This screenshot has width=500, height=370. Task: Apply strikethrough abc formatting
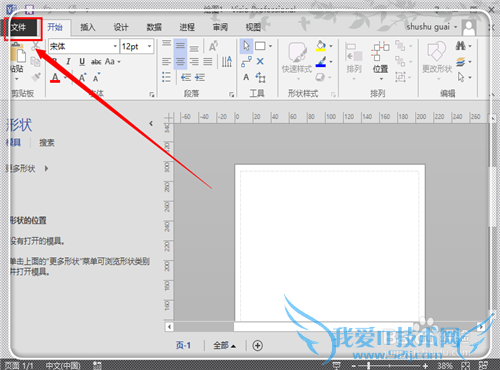coord(96,62)
